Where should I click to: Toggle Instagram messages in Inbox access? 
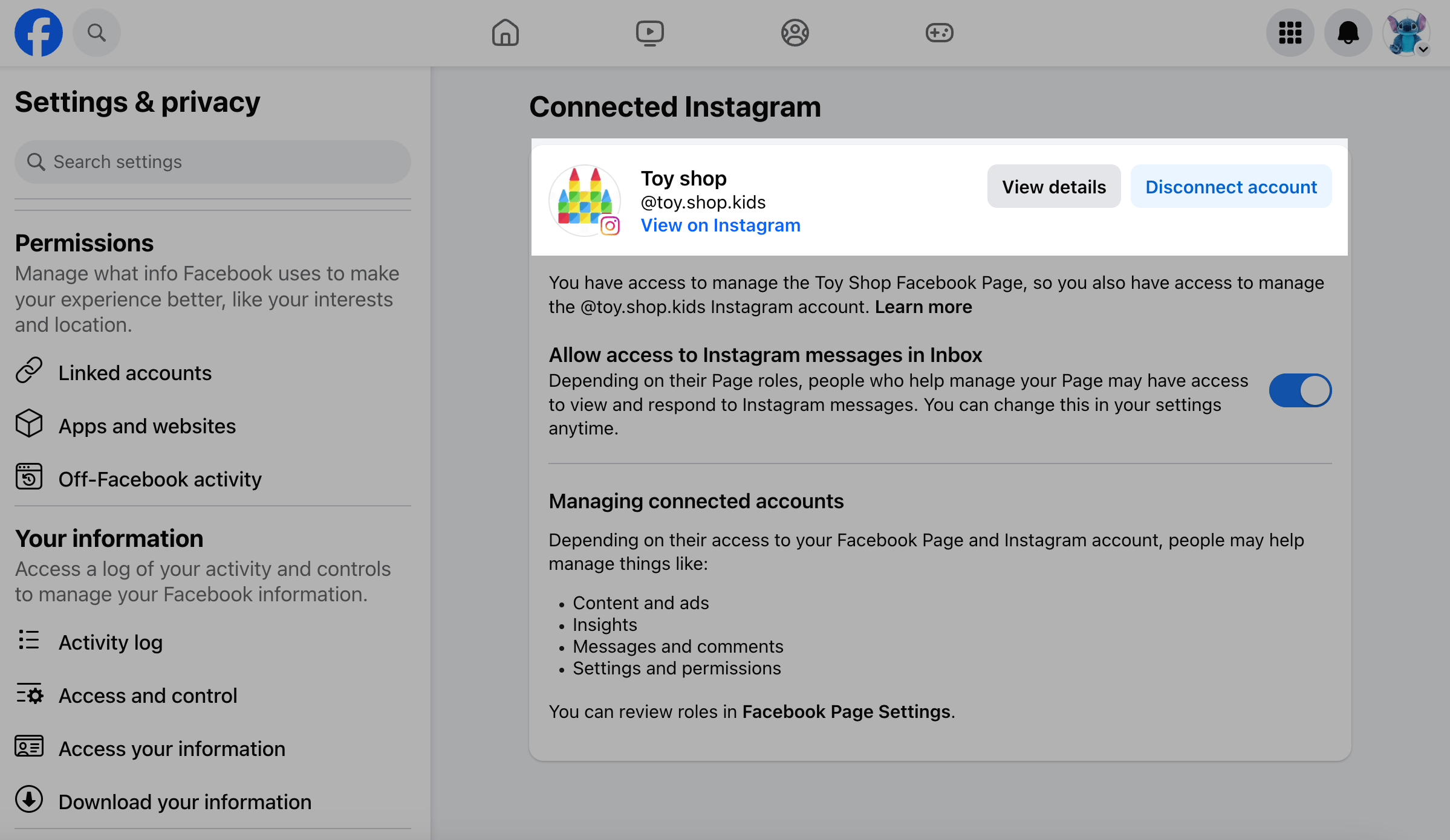point(1300,390)
